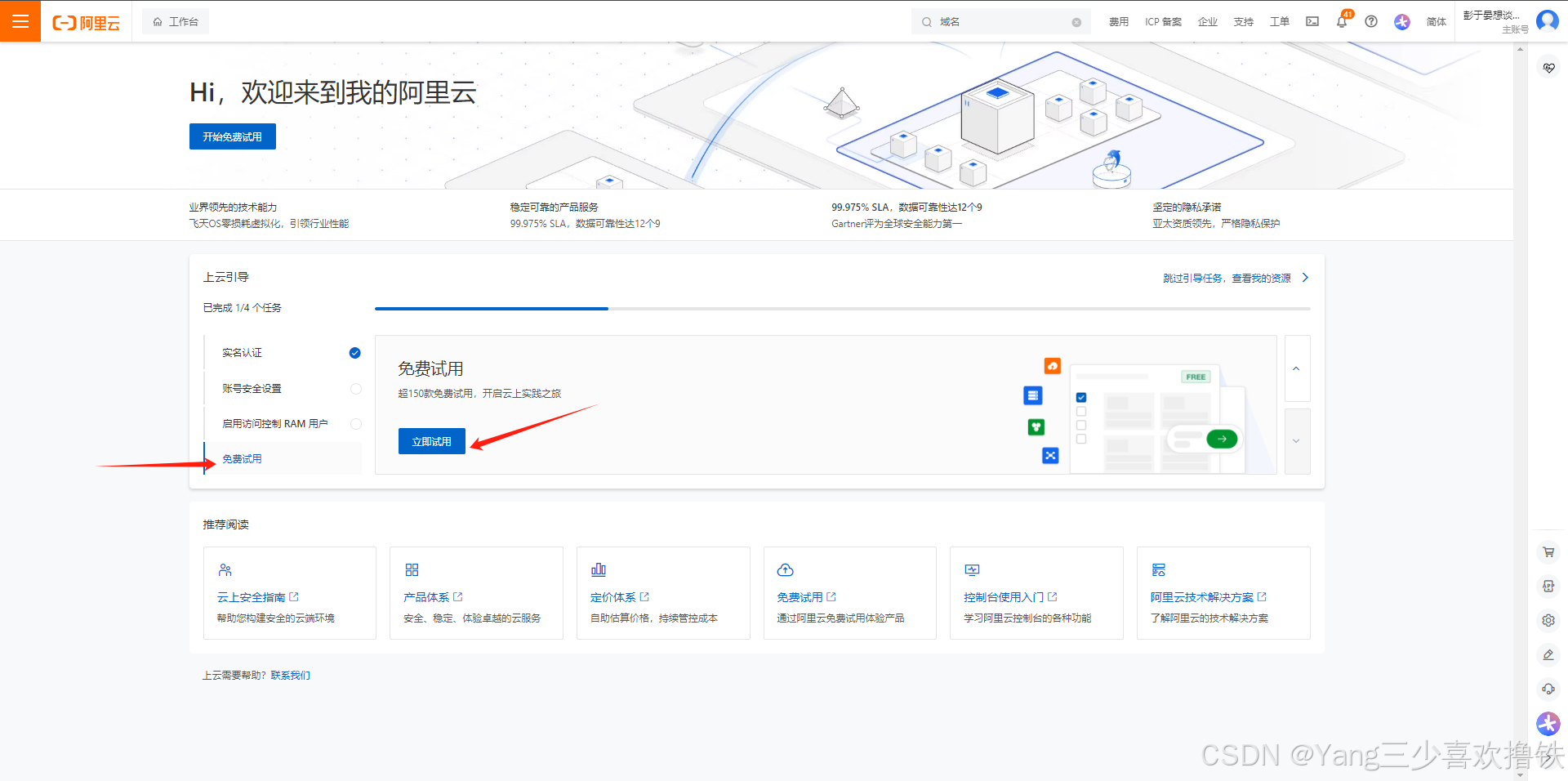Click the 阿里云技术解决方案 card icon
This screenshot has width=1568, height=781.
pyautogui.click(x=1159, y=570)
